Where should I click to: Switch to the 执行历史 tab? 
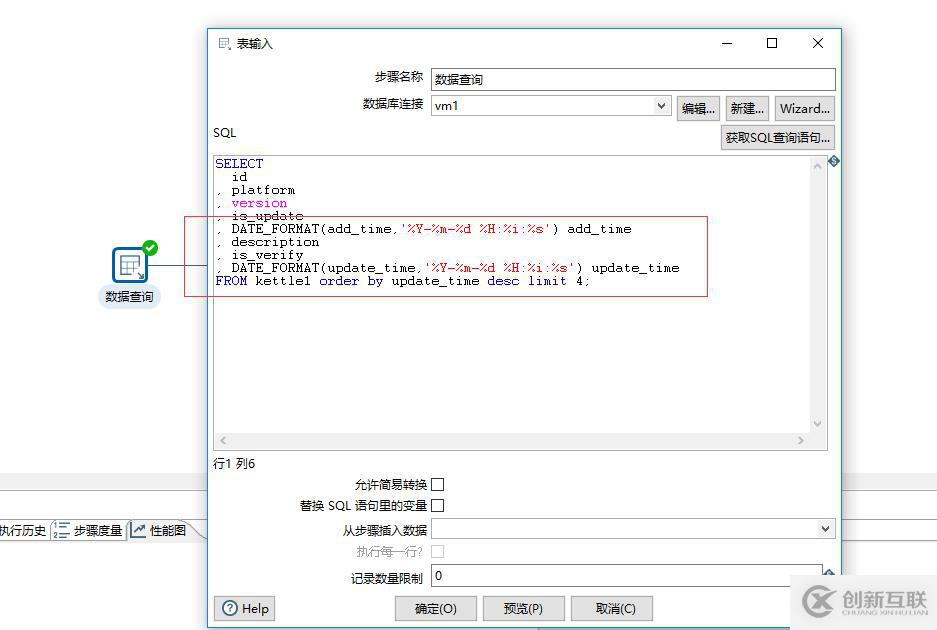22,530
